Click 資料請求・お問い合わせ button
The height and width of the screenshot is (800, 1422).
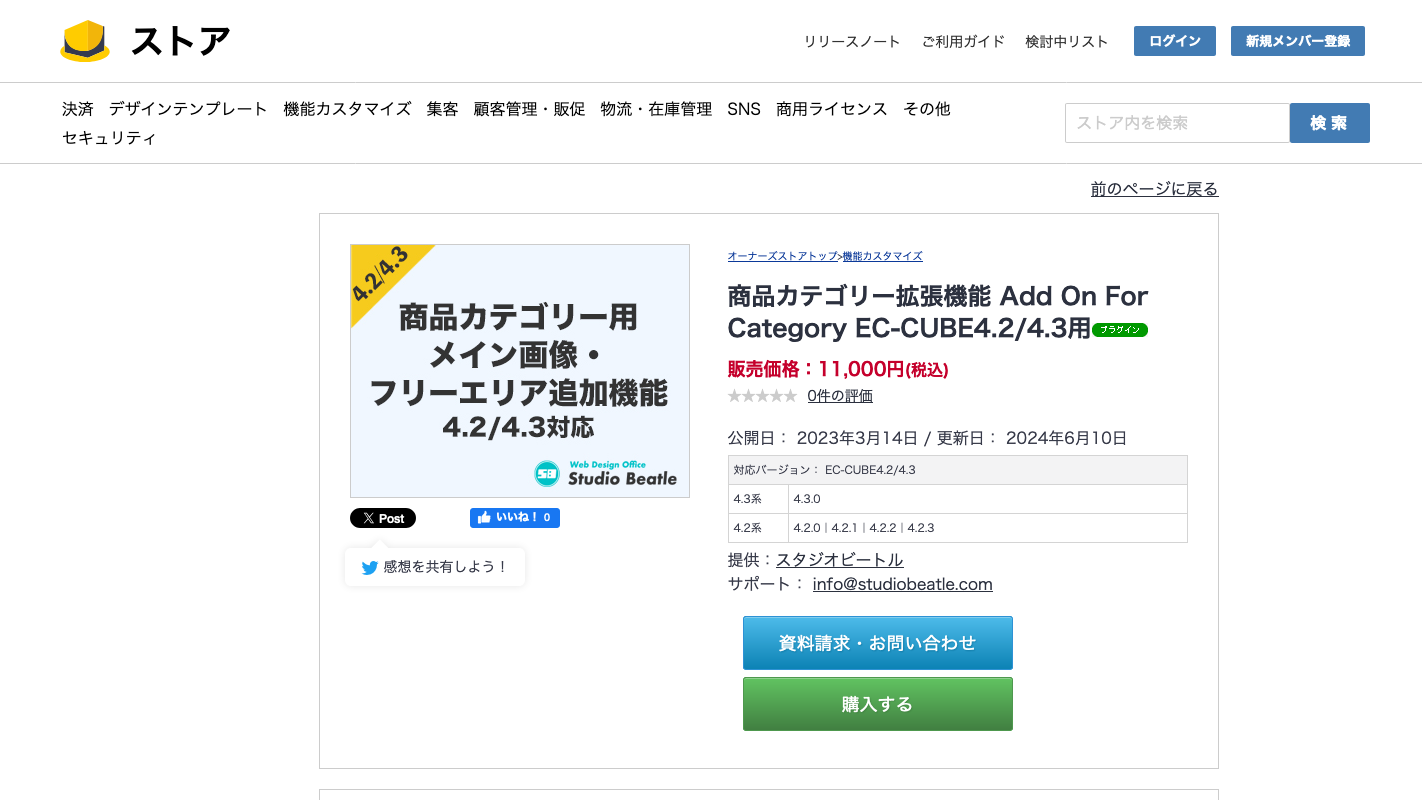coord(878,643)
